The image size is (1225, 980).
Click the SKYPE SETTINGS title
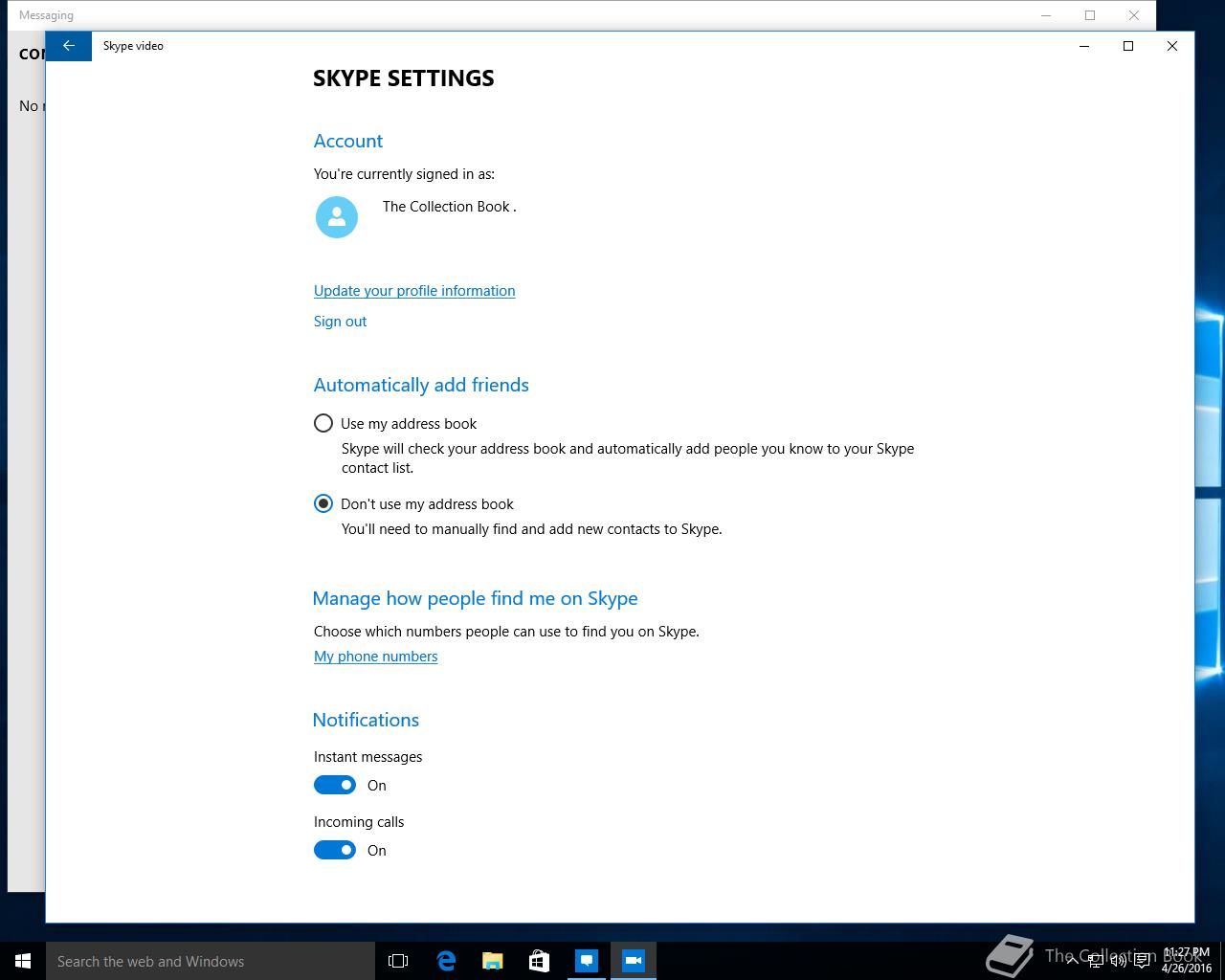[404, 78]
